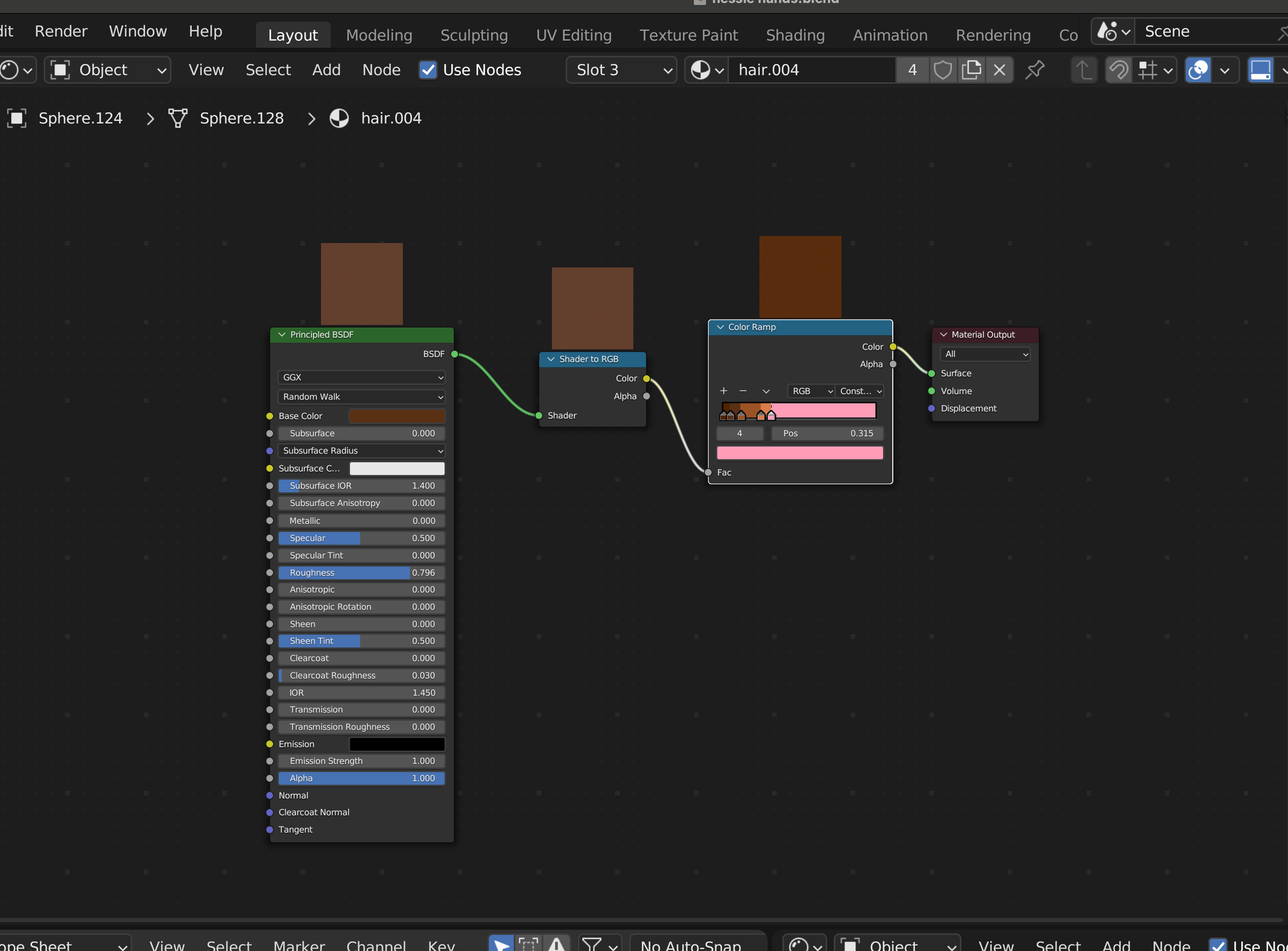This screenshot has height=951, width=1288.
Task: Collapse the Color Ramp node
Action: [720, 327]
